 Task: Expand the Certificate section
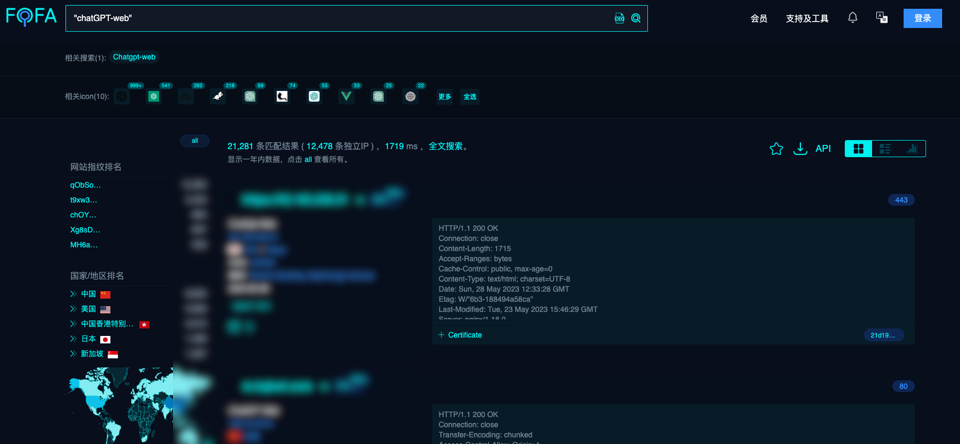coord(460,335)
